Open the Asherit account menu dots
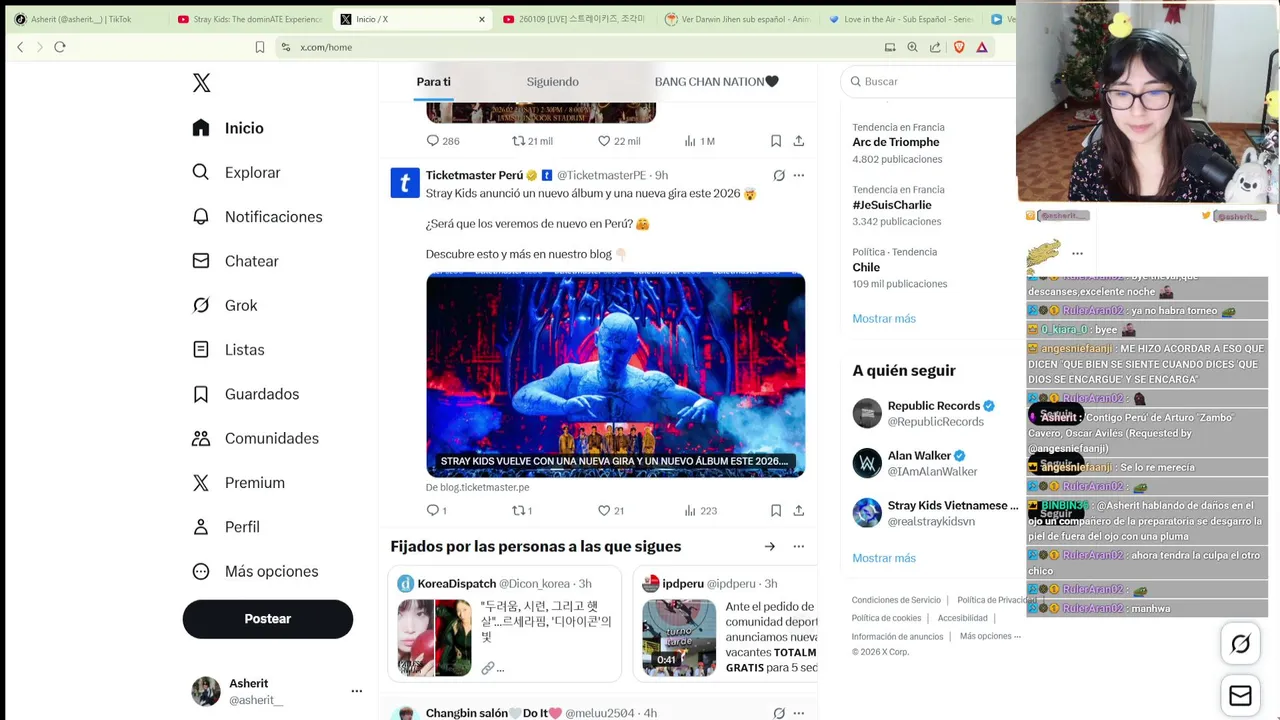The image size is (1280, 720). click(356, 691)
